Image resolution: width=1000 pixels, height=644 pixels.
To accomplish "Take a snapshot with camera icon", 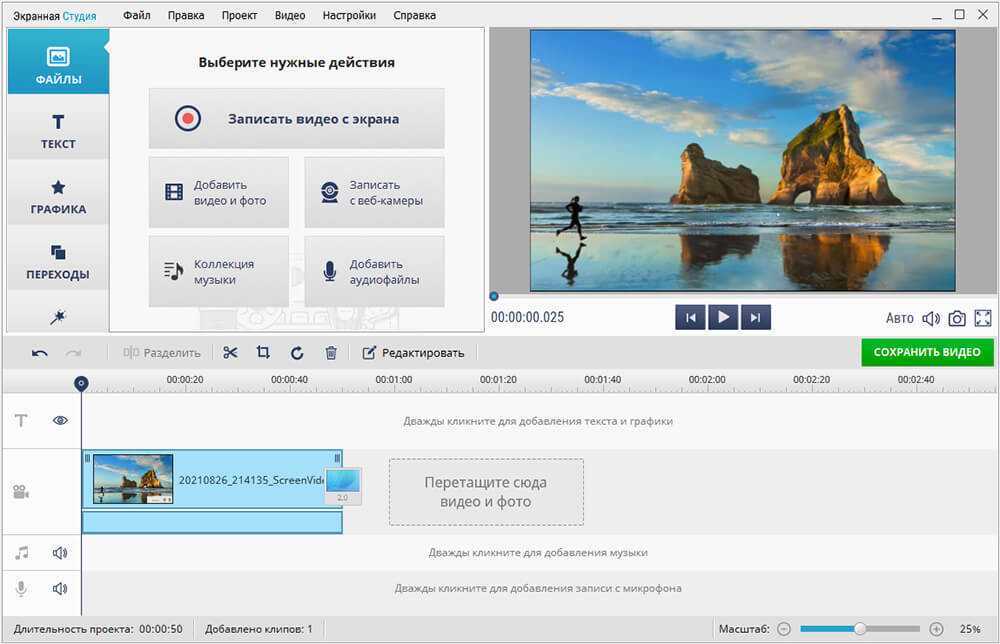I will [957, 318].
